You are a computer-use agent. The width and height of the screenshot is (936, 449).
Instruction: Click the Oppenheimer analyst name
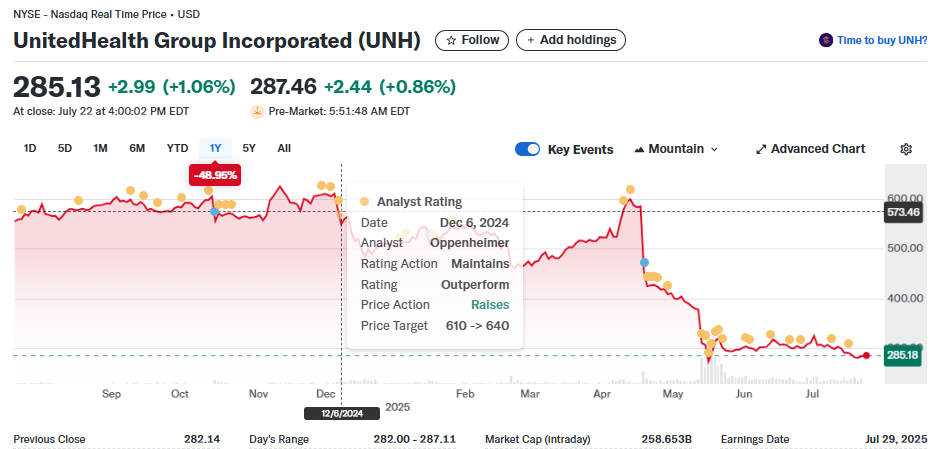470,243
